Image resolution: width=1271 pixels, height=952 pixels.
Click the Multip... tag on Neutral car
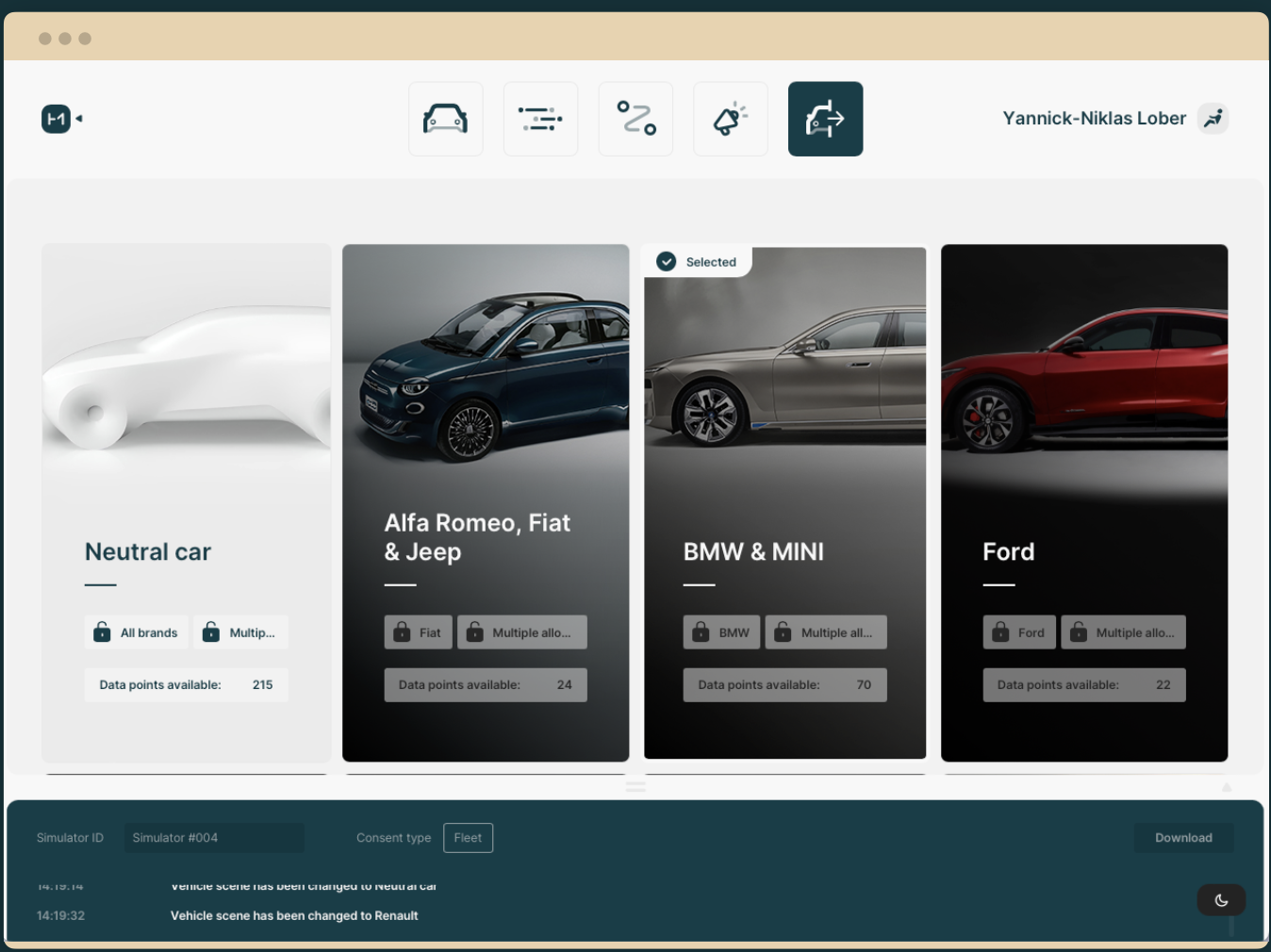click(x=241, y=632)
